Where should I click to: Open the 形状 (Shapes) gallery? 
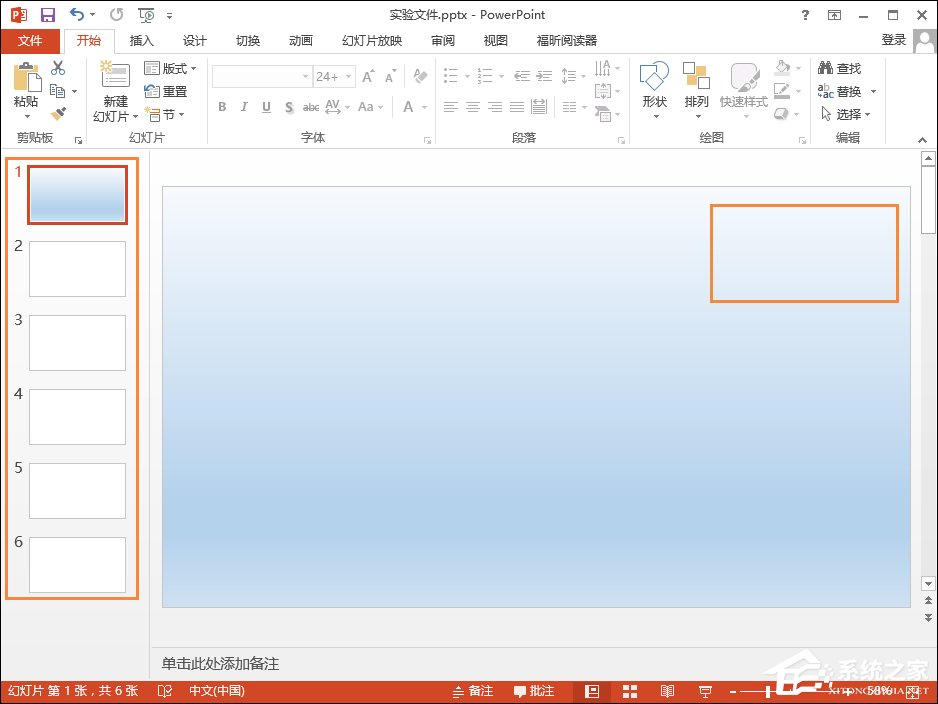(x=654, y=88)
